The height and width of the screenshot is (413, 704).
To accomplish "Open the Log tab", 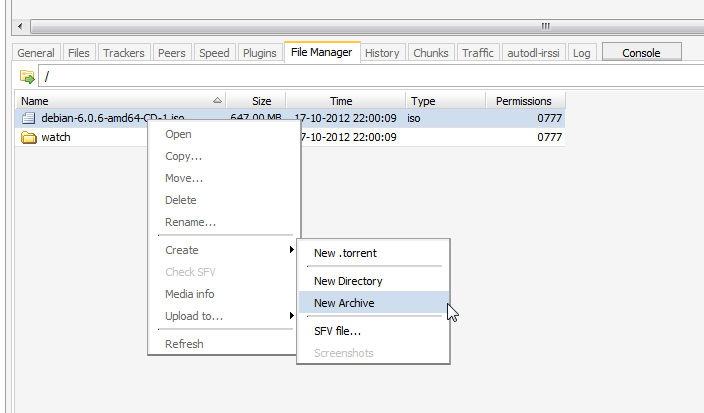I will click(582, 53).
